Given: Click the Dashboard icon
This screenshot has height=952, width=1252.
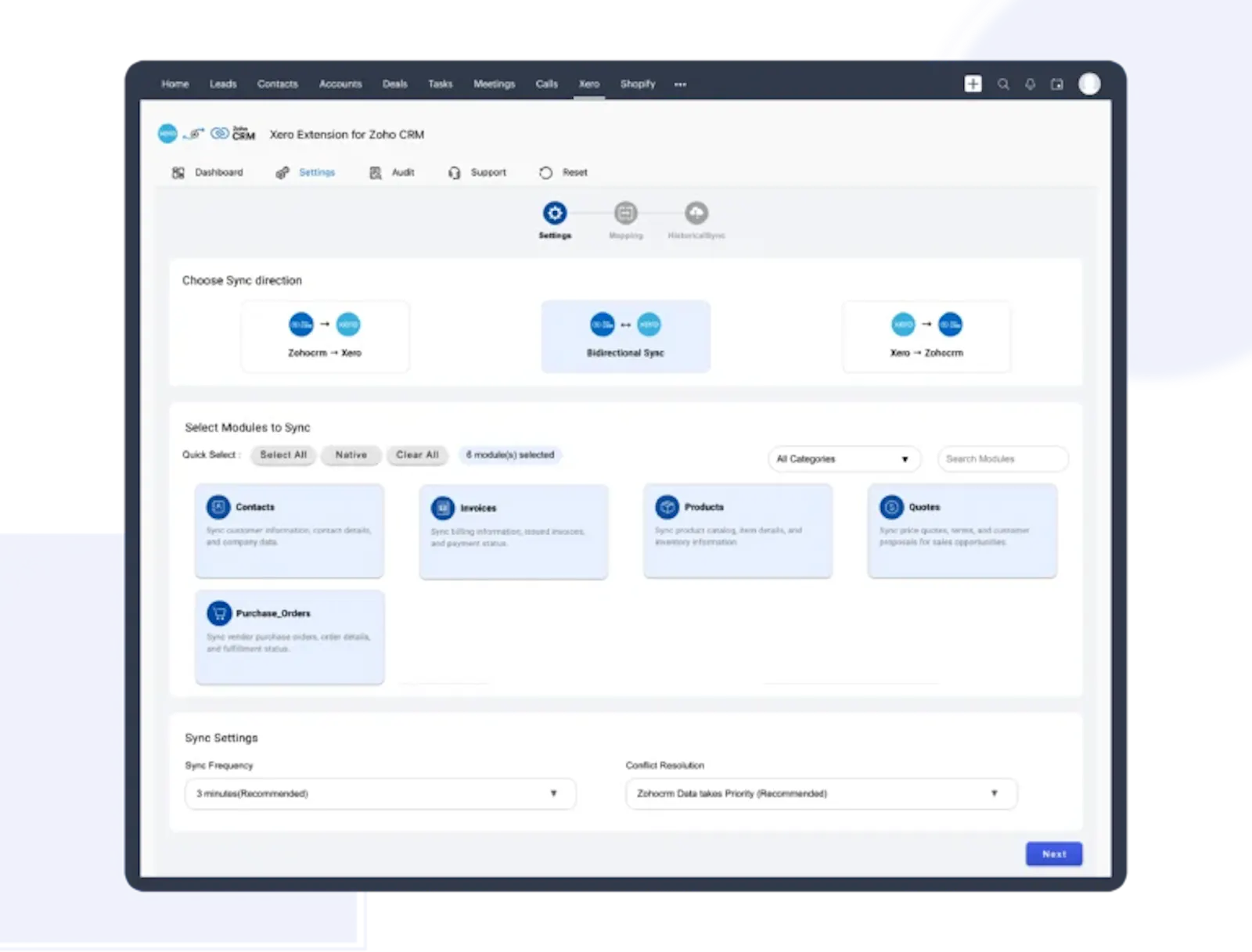Looking at the screenshot, I should click(x=178, y=172).
